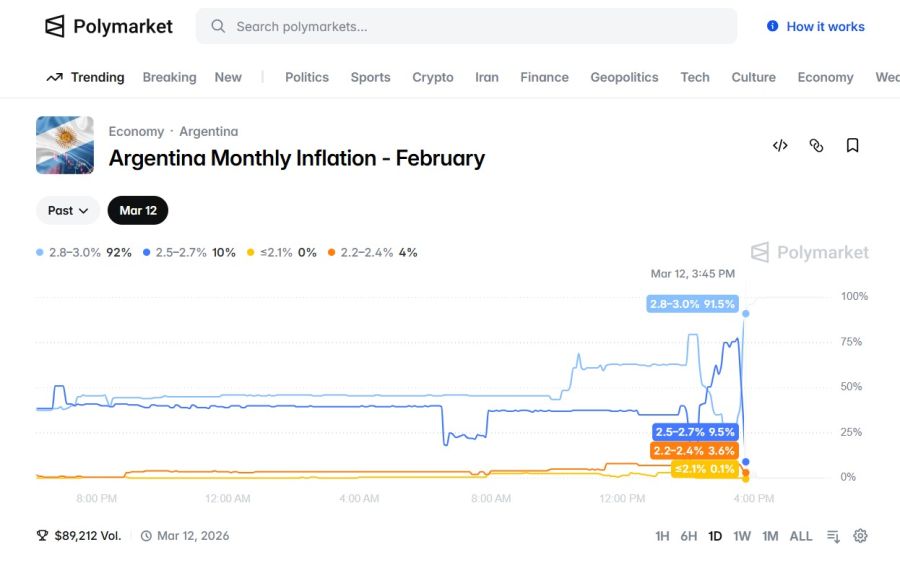Switch chart to 1W range

[x=741, y=536]
